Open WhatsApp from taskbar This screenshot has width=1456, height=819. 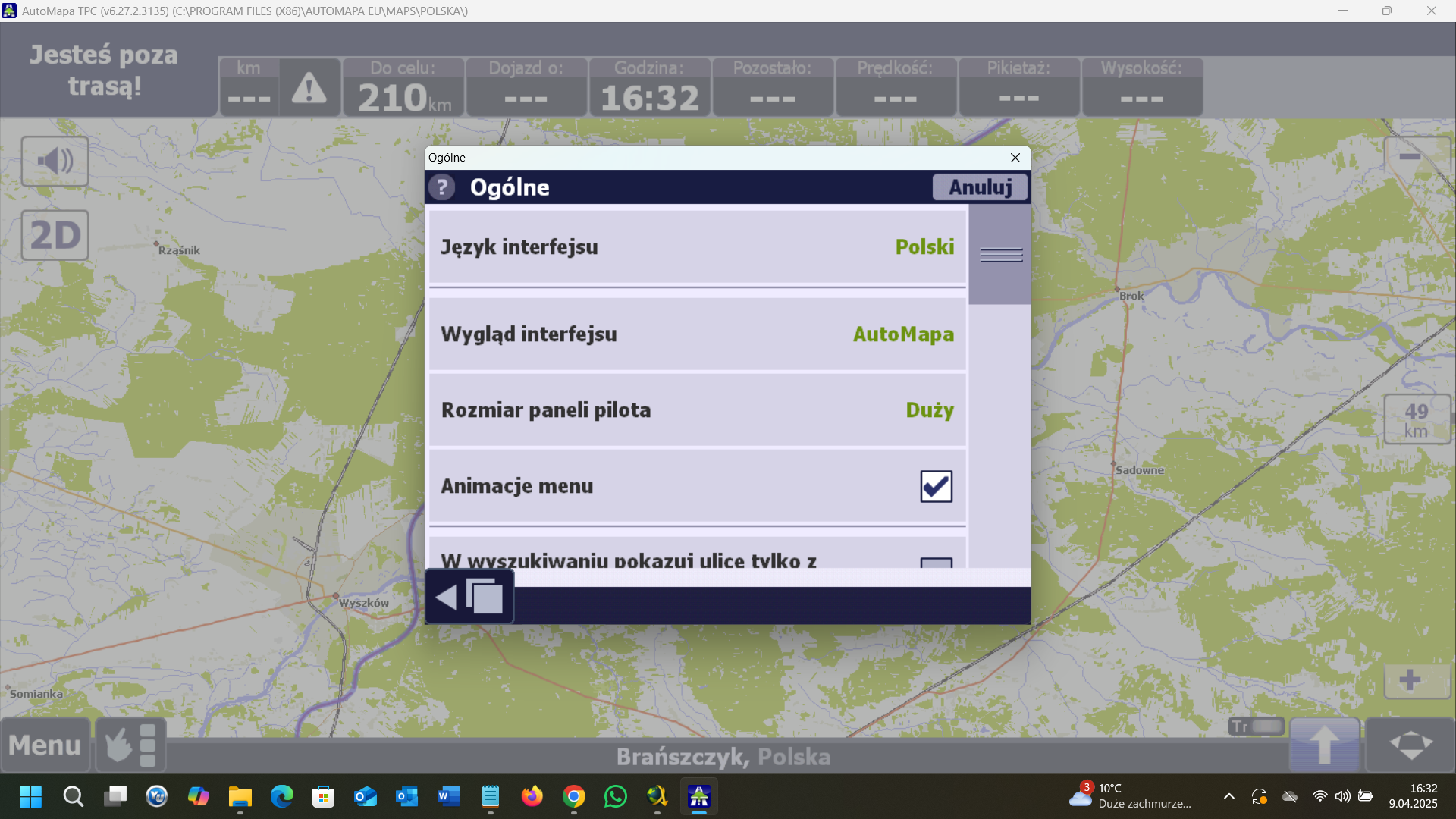point(616,796)
